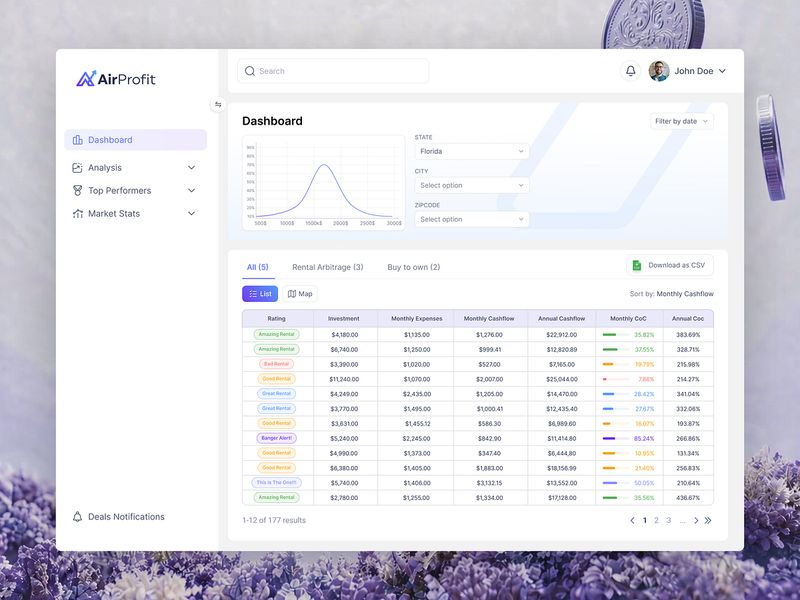
Task: Click the $3,132.15 monthly cashflow cell
Action: (x=489, y=483)
